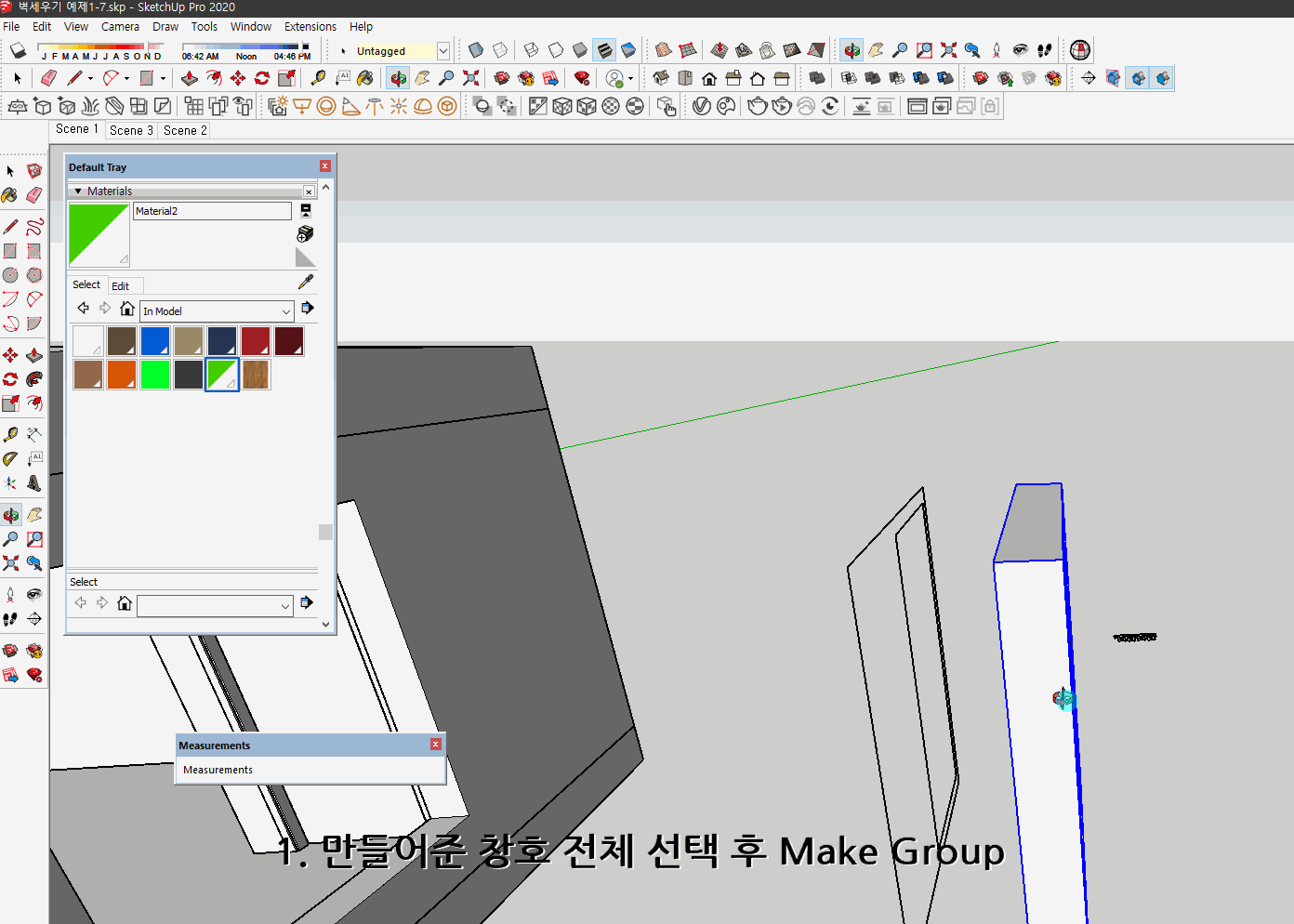Activate the Axes tool in left toolbar
This screenshot has width=1294, height=924.
(x=10, y=482)
